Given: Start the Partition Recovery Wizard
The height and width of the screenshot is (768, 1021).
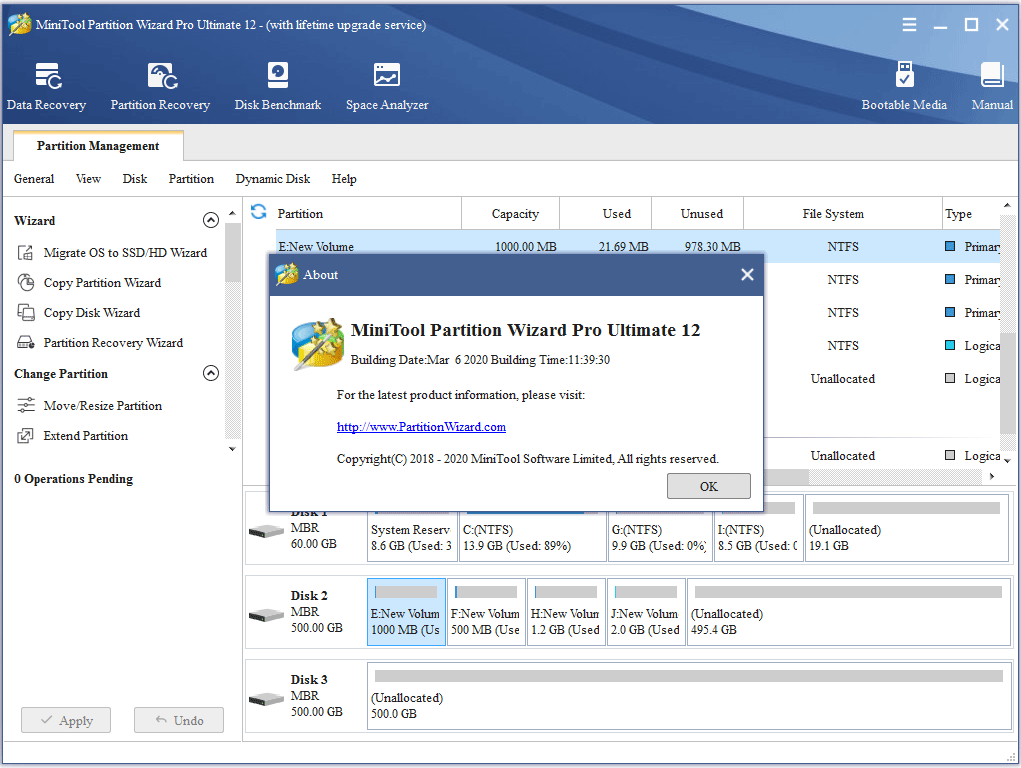Looking at the screenshot, I should pos(100,343).
